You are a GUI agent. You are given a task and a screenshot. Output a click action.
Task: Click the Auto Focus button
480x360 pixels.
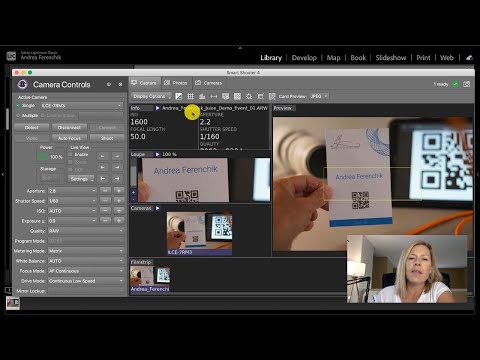point(69,138)
